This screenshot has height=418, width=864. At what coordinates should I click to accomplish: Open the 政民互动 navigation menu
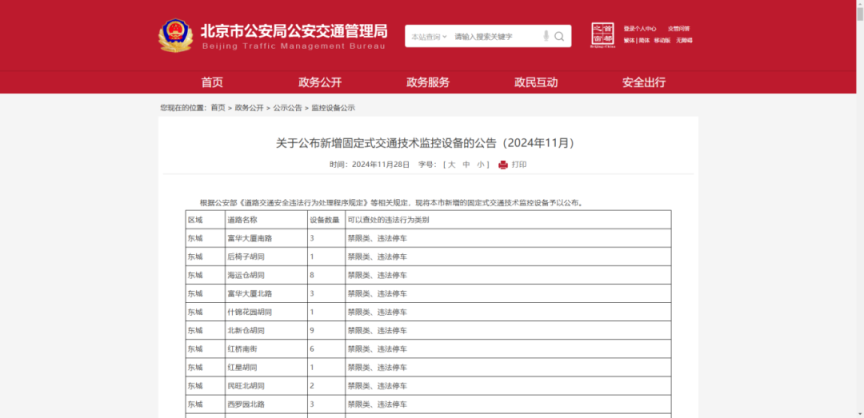[x=536, y=82]
